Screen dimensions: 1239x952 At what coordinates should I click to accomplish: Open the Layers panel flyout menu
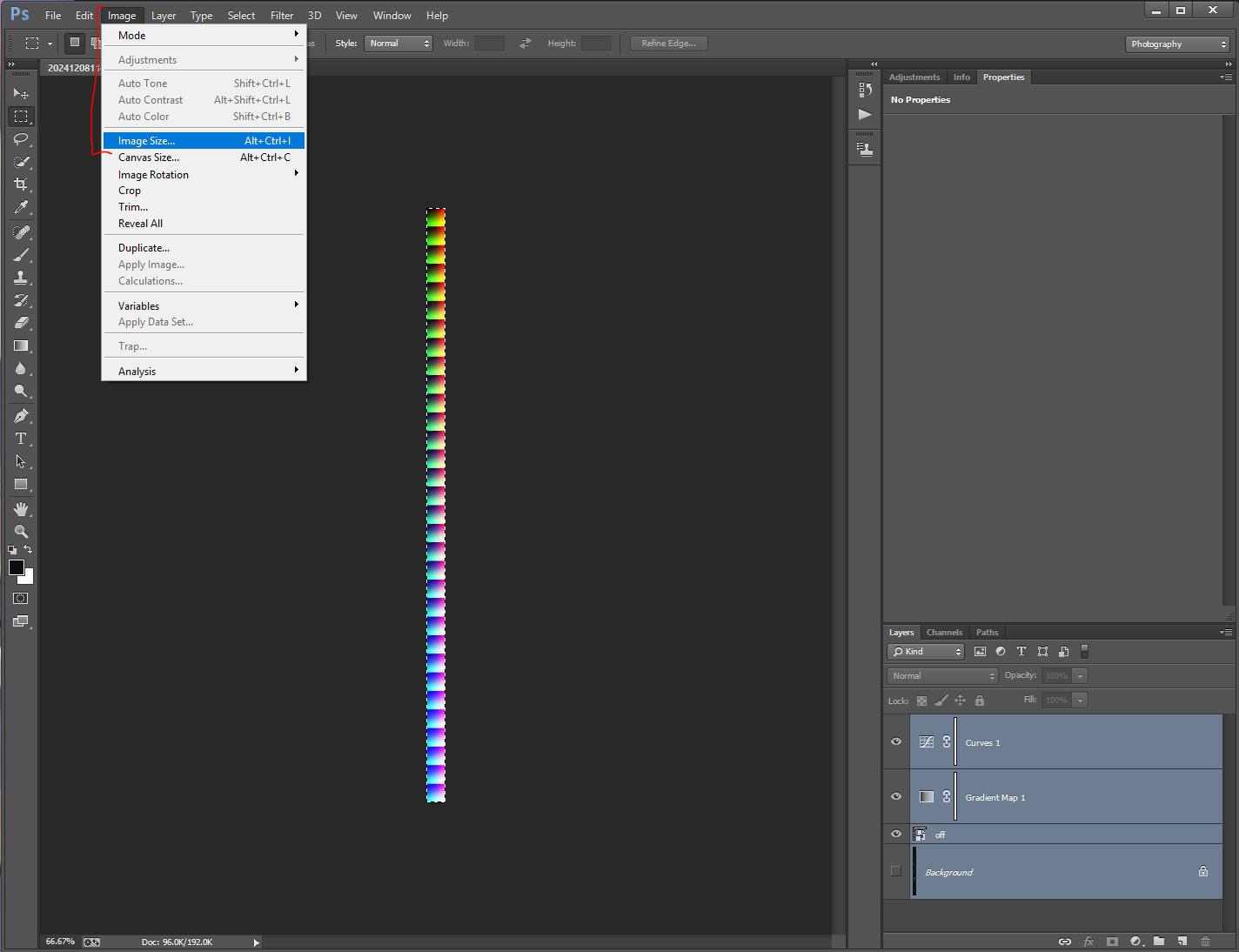pyautogui.click(x=1226, y=633)
